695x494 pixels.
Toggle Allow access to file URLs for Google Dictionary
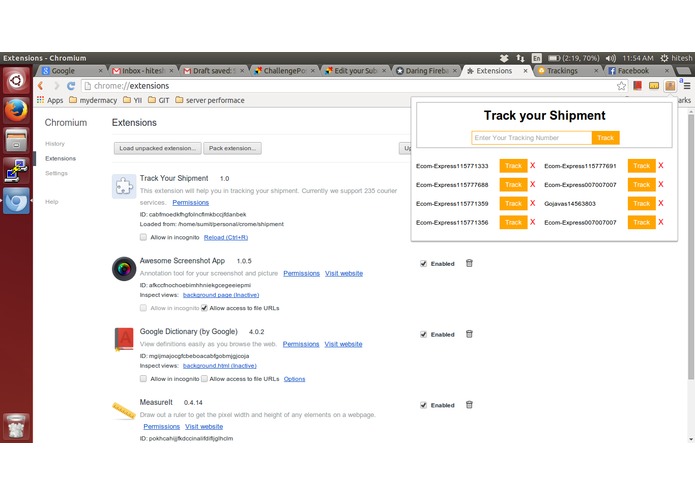point(204,379)
